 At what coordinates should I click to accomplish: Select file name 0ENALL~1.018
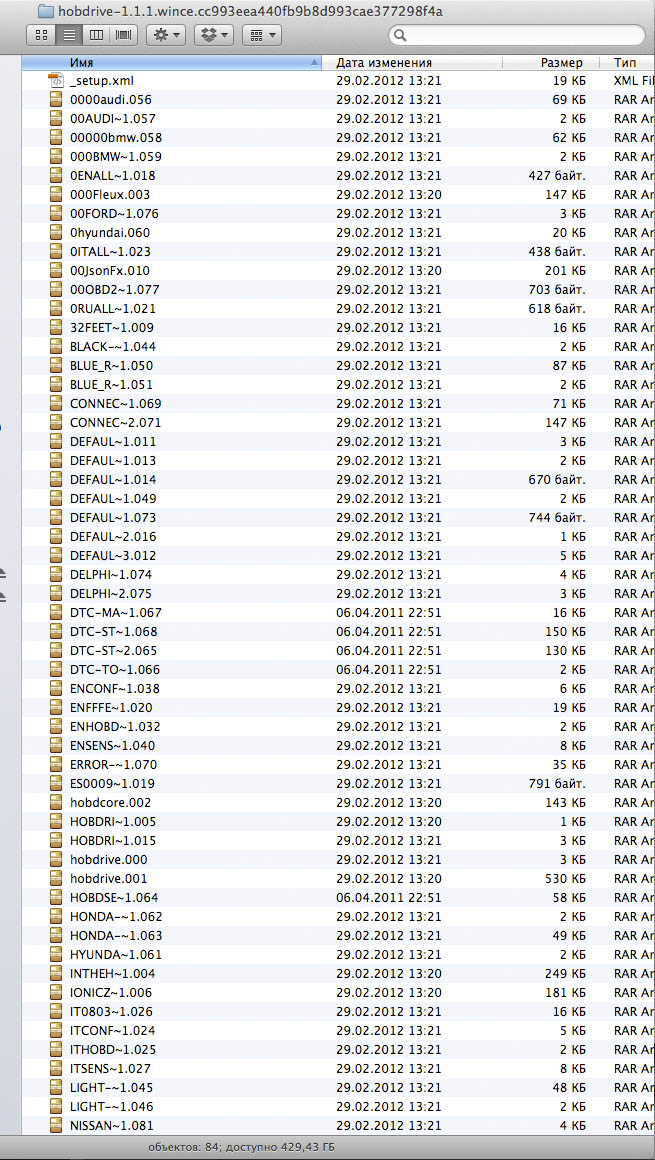pyautogui.click(x=112, y=175)
